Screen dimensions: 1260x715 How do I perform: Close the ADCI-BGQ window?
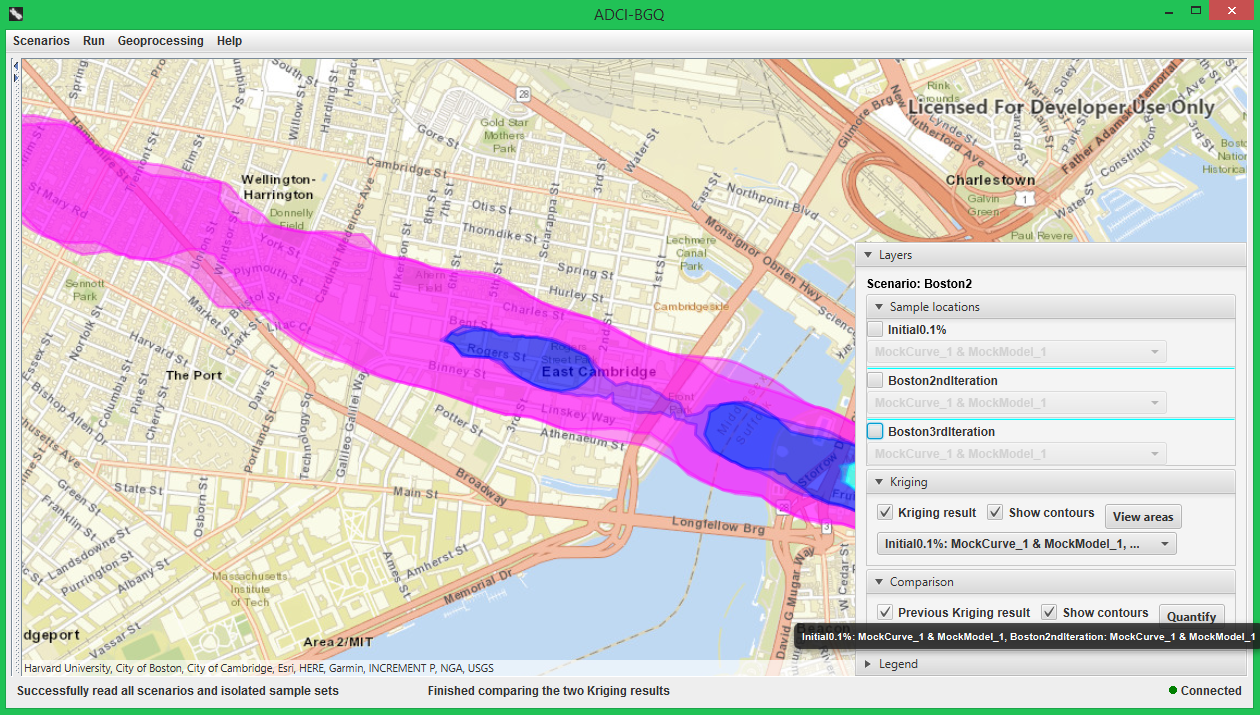[1230, 10]
